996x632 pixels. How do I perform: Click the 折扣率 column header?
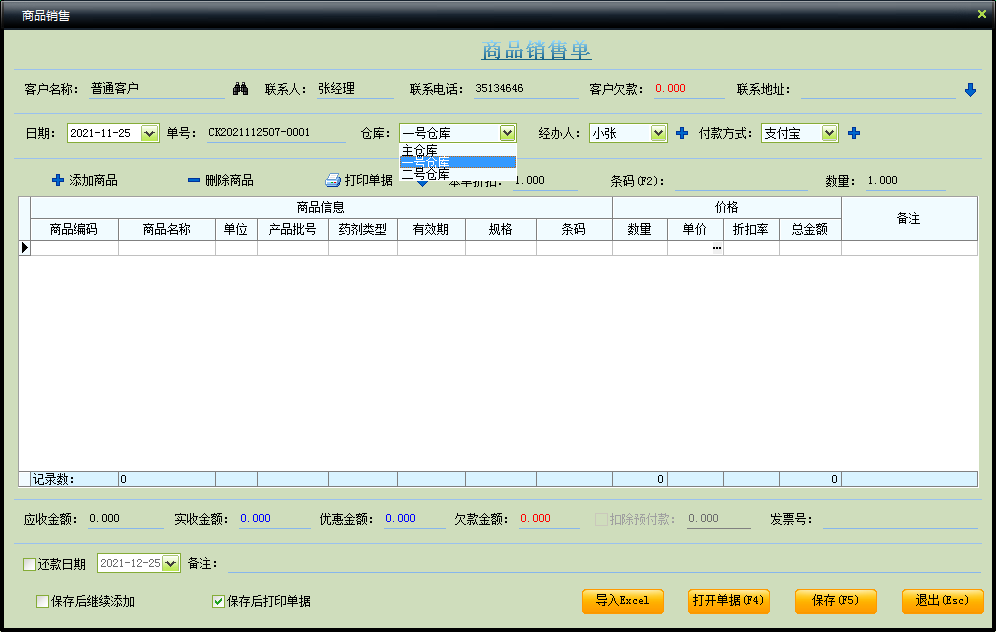coord(751,229)
